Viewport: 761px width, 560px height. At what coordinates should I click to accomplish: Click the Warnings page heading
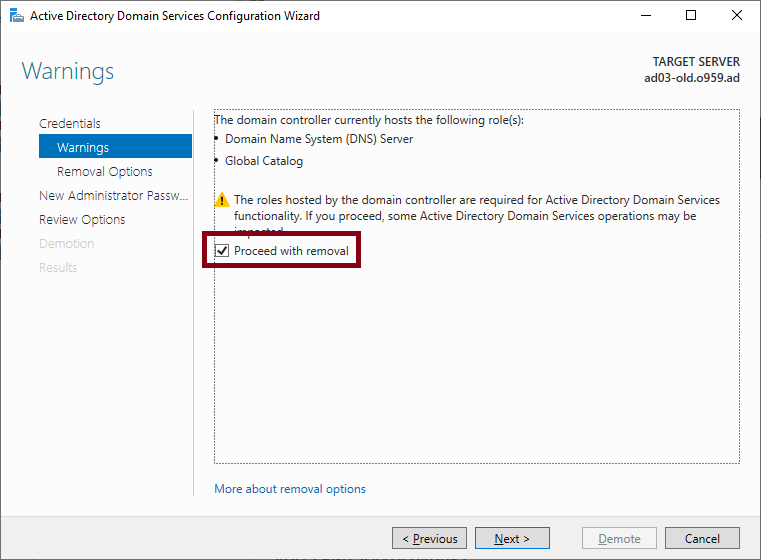coord(68,71)
